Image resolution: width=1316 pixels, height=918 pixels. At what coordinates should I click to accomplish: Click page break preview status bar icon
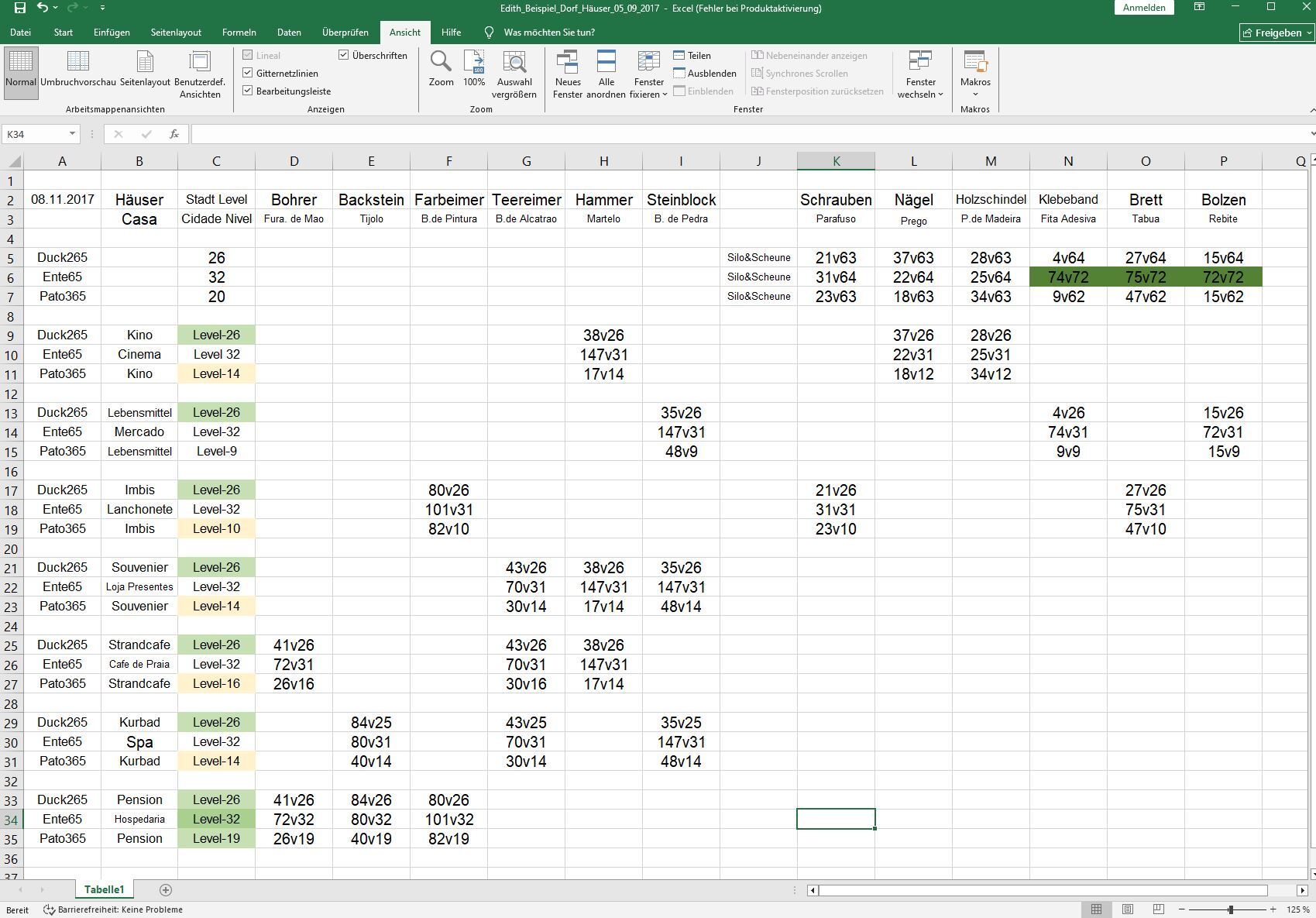pos(1159,909)
